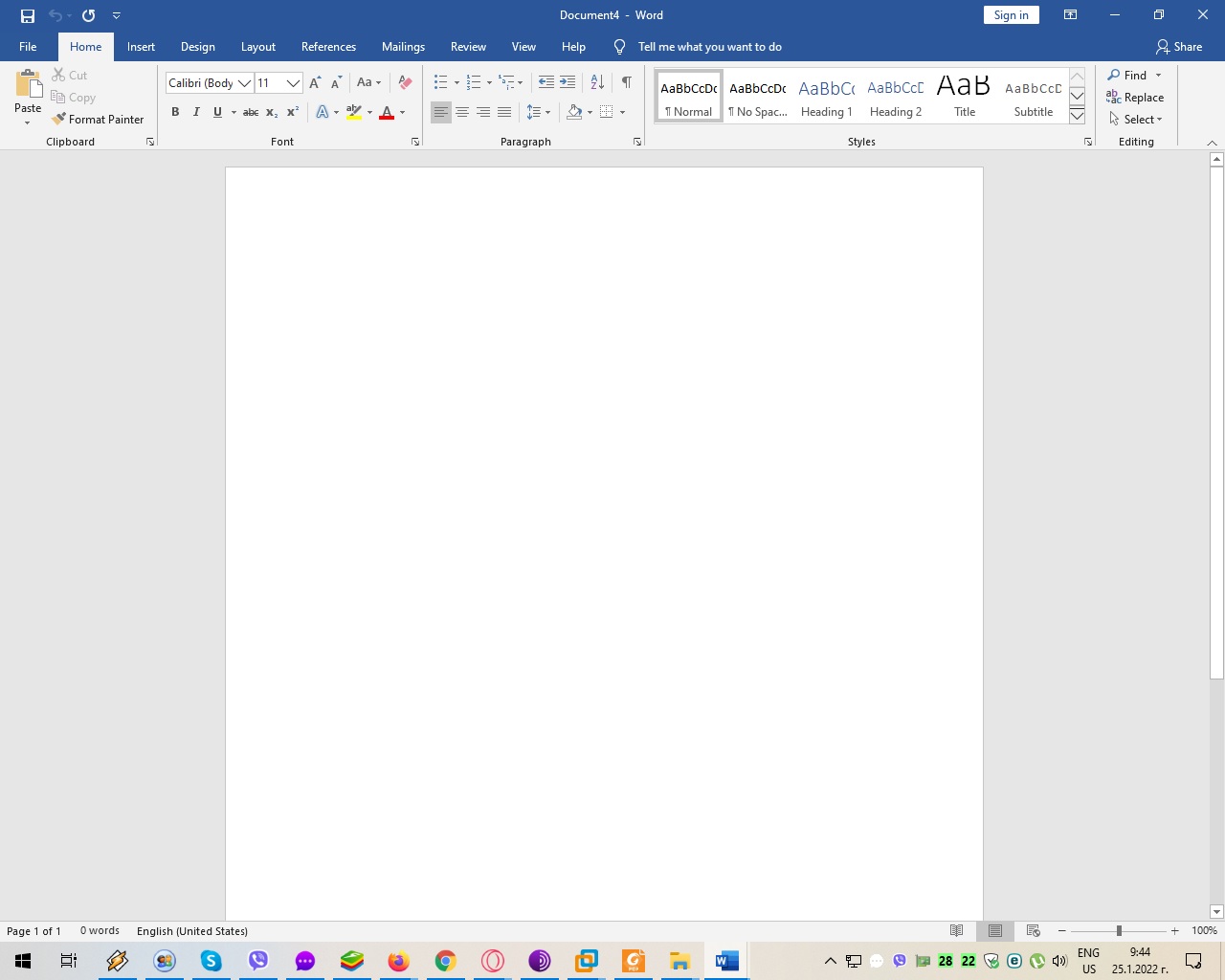Click the Bullets list icon
The image size is (1225, 980).
point(440,82)
